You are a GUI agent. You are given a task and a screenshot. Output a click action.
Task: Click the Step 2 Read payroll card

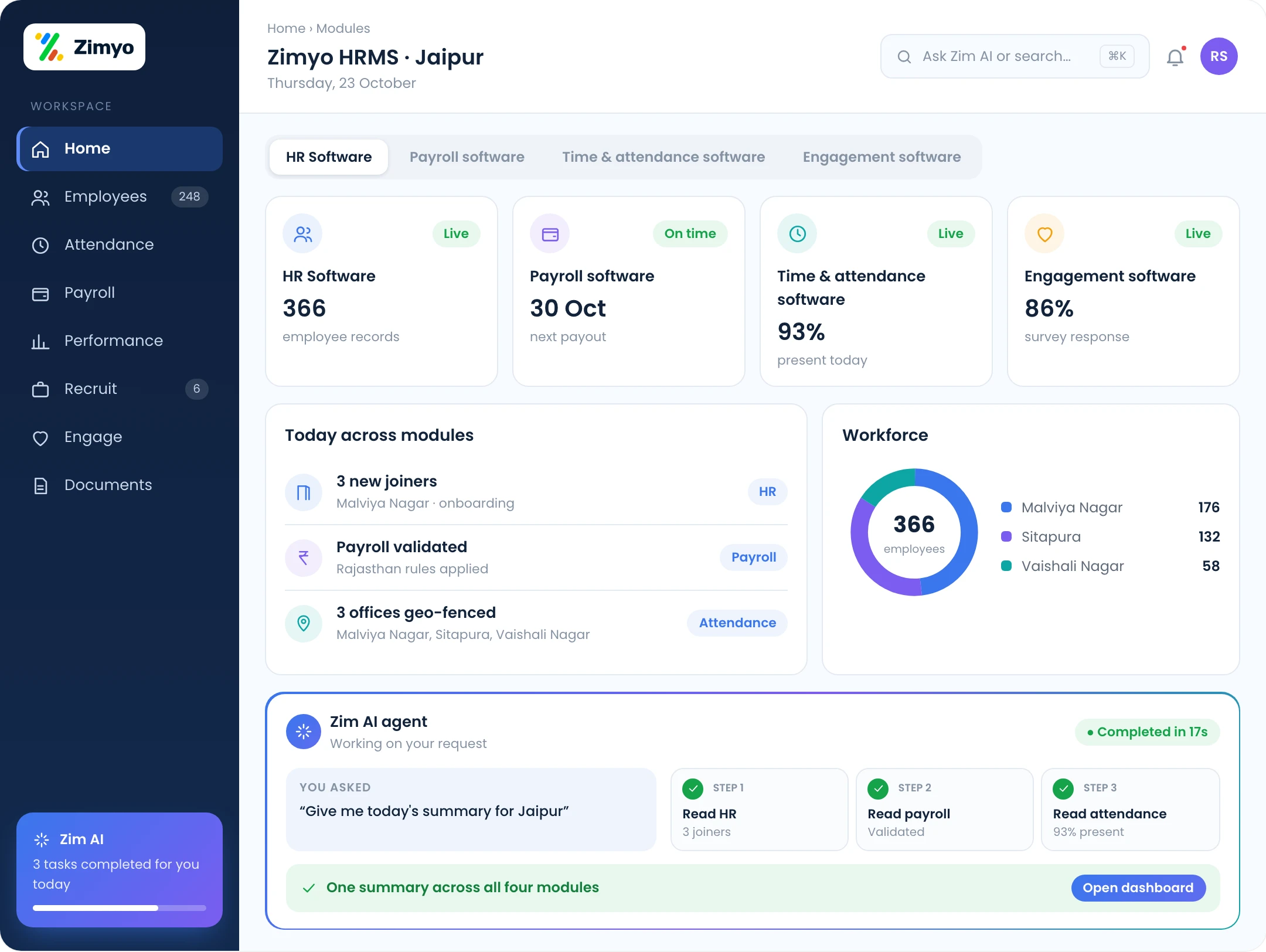(x=945, y=810)
